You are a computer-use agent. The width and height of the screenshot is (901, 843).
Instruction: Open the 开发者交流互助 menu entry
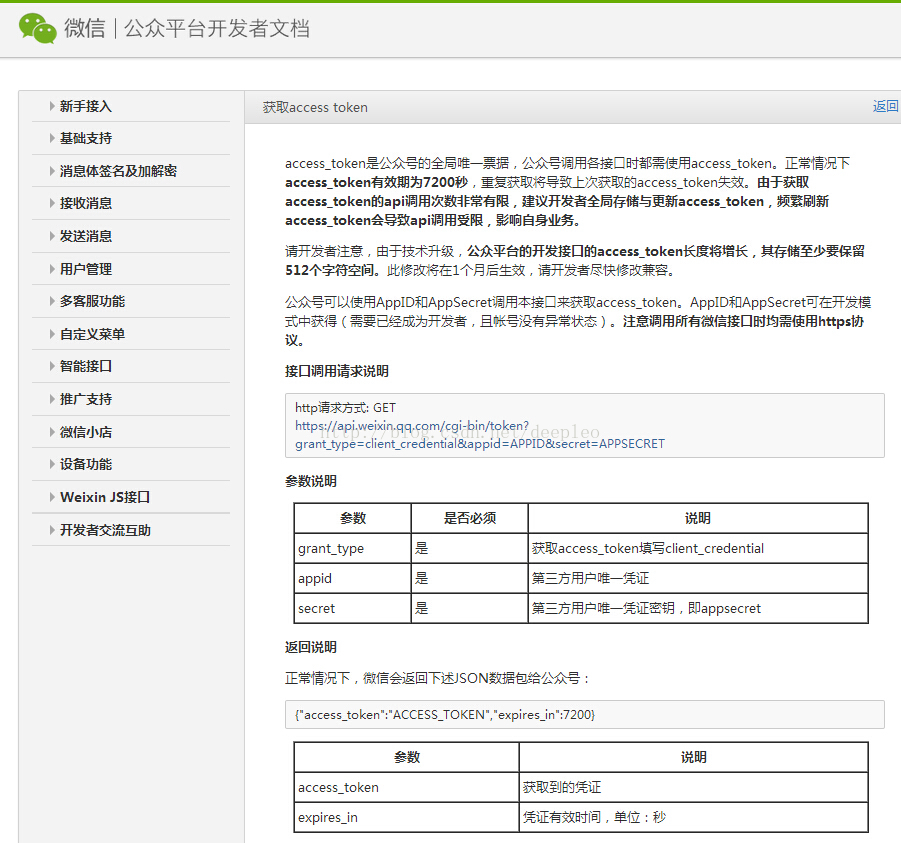(105, 530)
